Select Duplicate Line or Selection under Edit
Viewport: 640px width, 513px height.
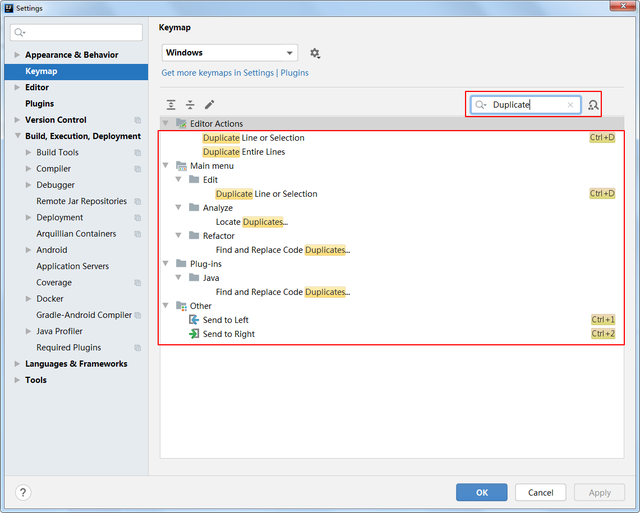267,194
